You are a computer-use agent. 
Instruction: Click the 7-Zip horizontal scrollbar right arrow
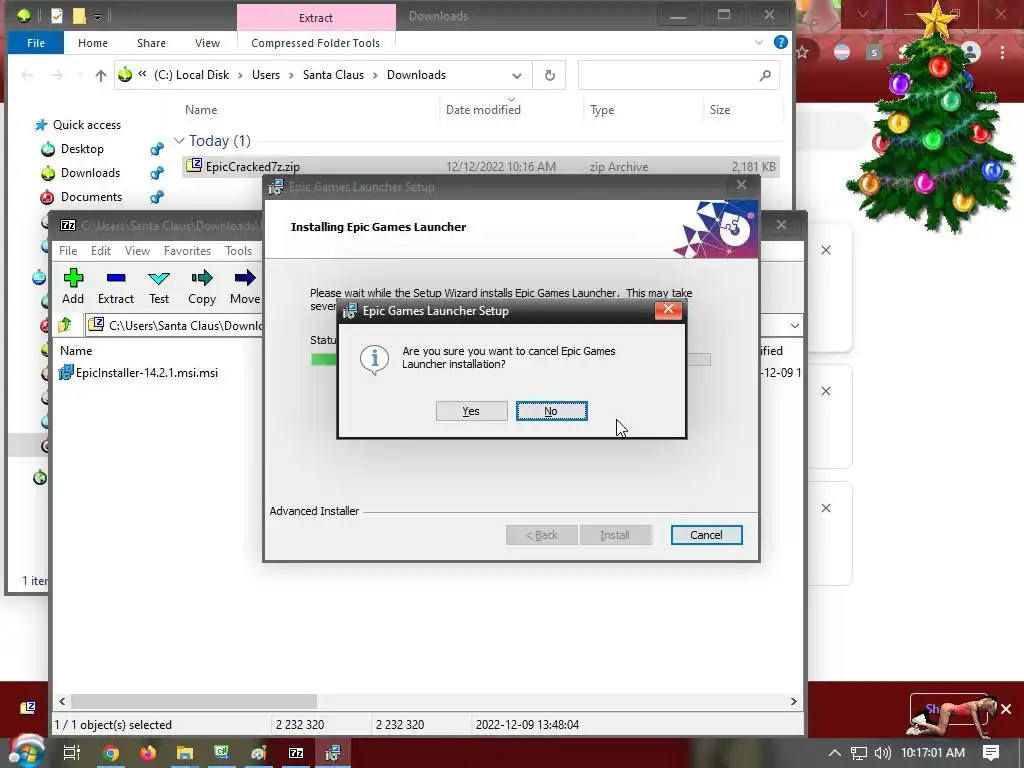pyautogui.click(x=793, y=701)
